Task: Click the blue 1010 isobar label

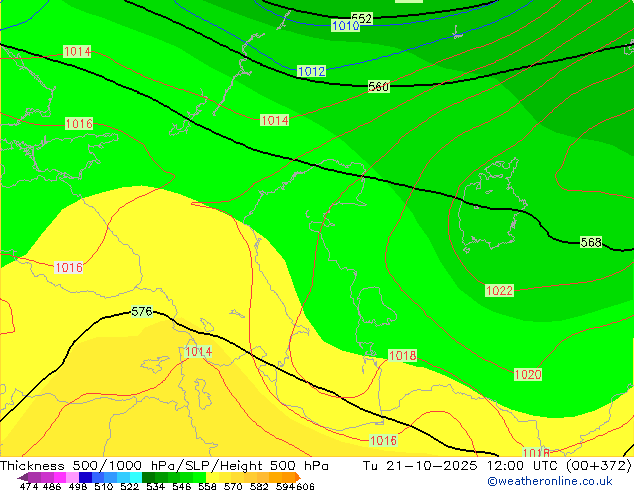Action: tap(345, 26)
